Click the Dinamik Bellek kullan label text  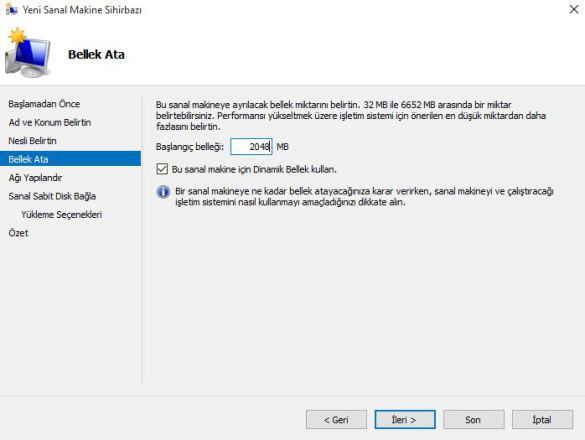tap(254, 169)
